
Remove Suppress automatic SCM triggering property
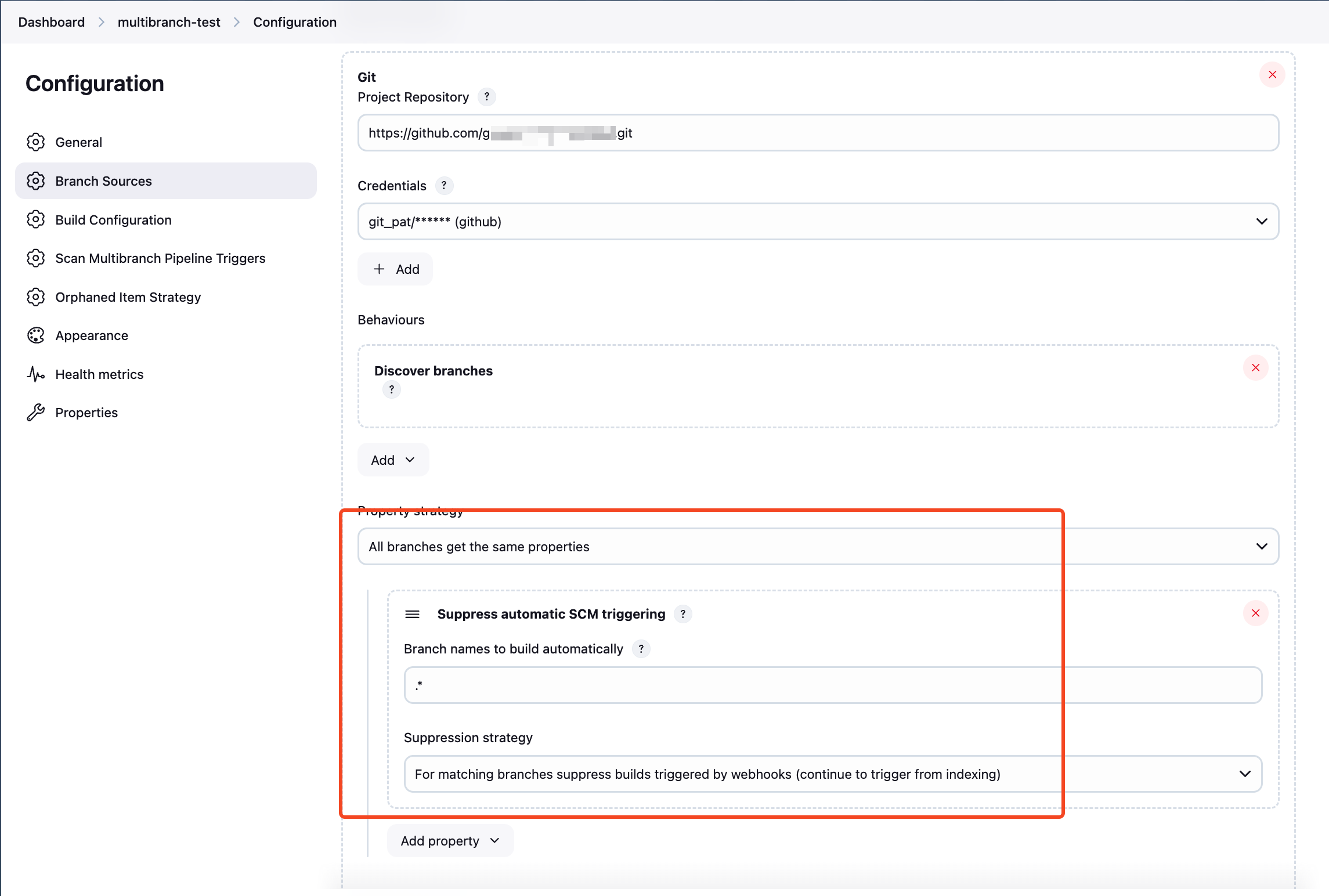click(x=1255, y=613)
